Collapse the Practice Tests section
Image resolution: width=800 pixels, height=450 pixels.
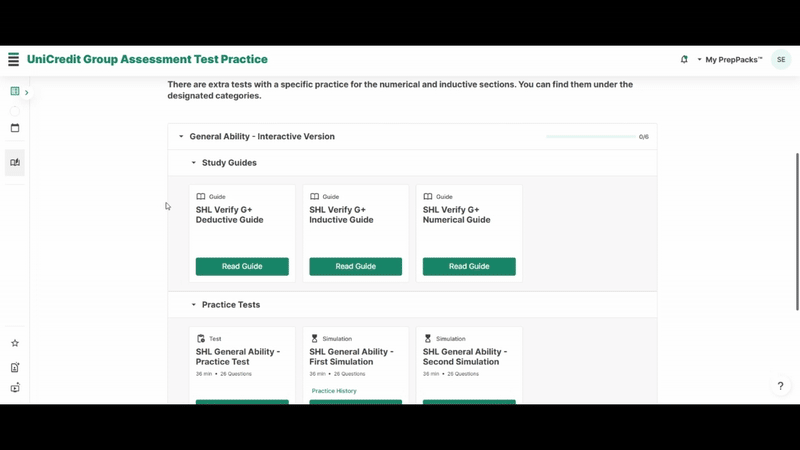tap(194, 305)
